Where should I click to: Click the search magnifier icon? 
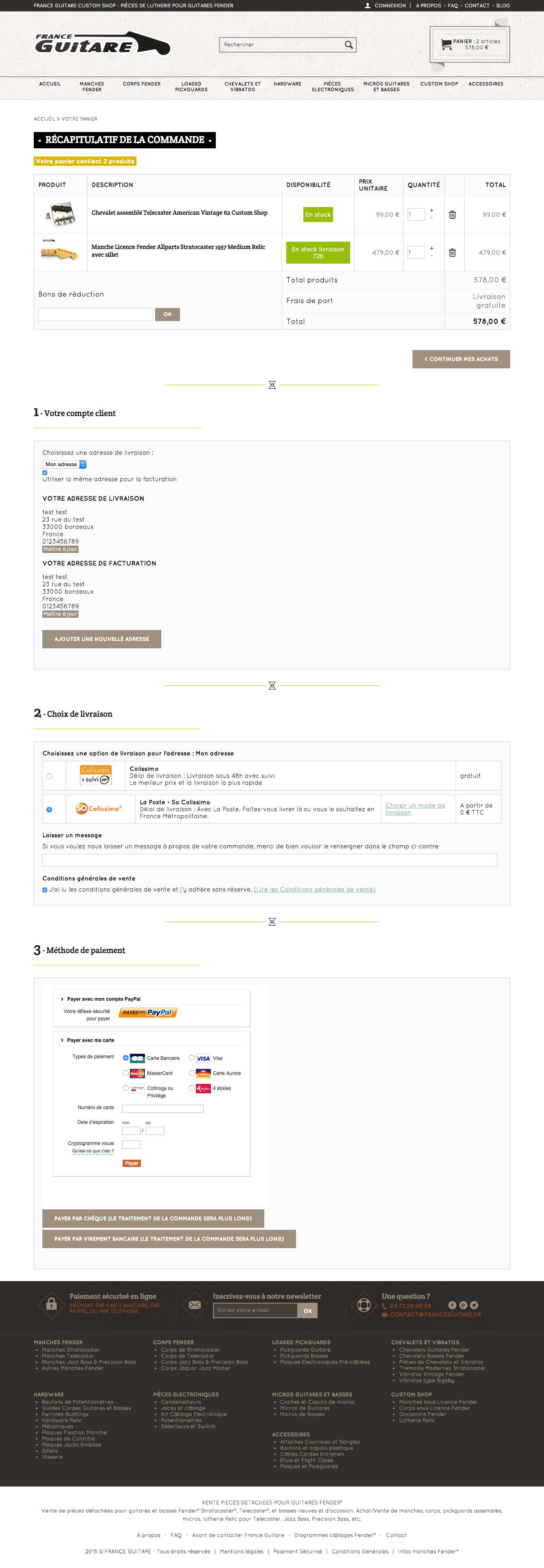[349, 44]
